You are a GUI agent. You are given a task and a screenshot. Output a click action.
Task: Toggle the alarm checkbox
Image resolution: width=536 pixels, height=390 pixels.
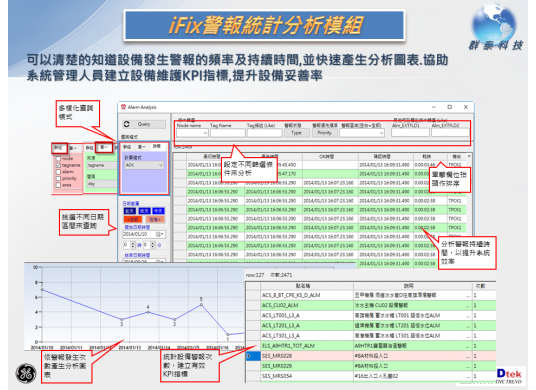click(x=58, y=172)
